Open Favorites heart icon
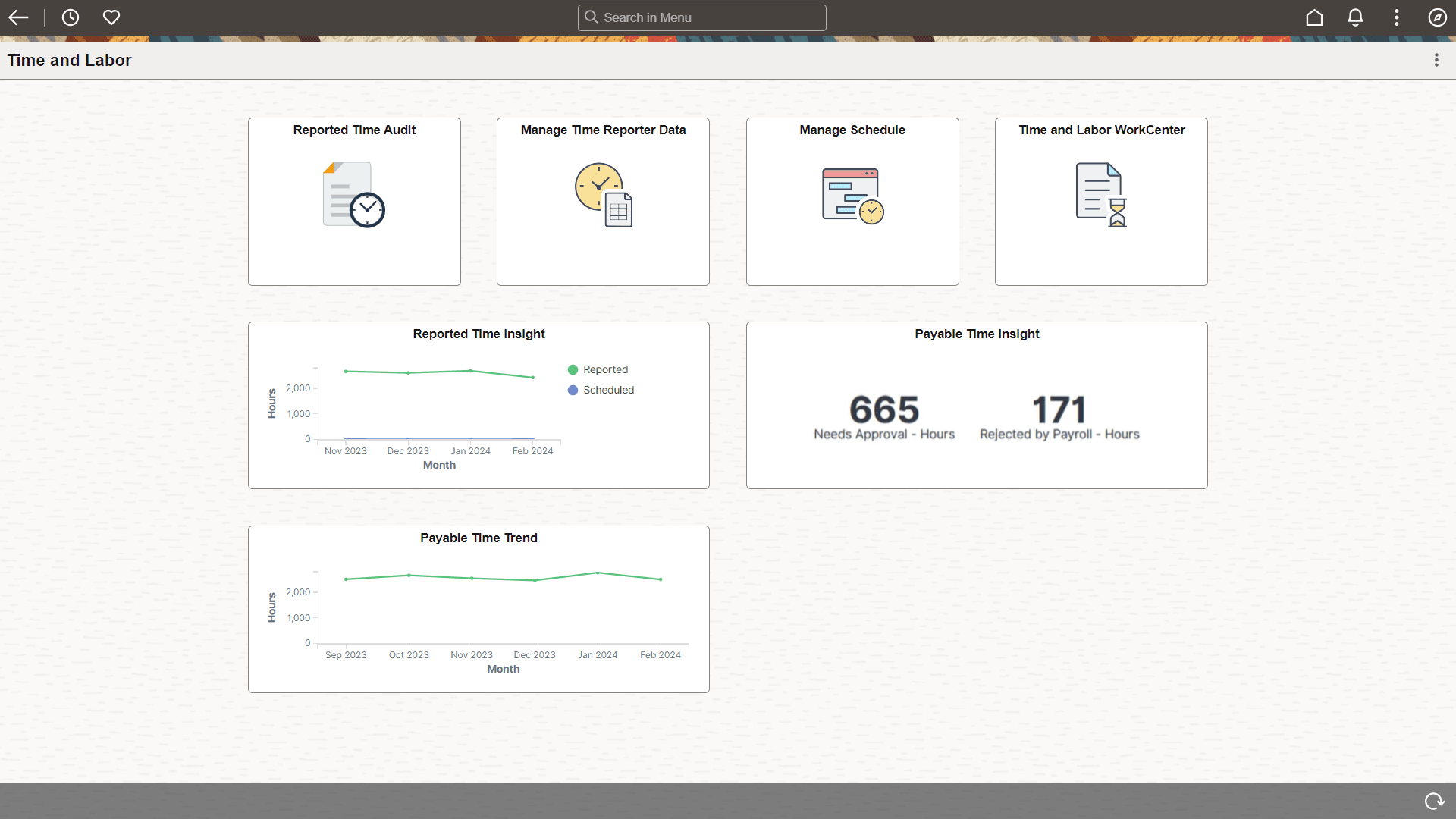This screenshot has width=1456, height=819. click(111, 17)
